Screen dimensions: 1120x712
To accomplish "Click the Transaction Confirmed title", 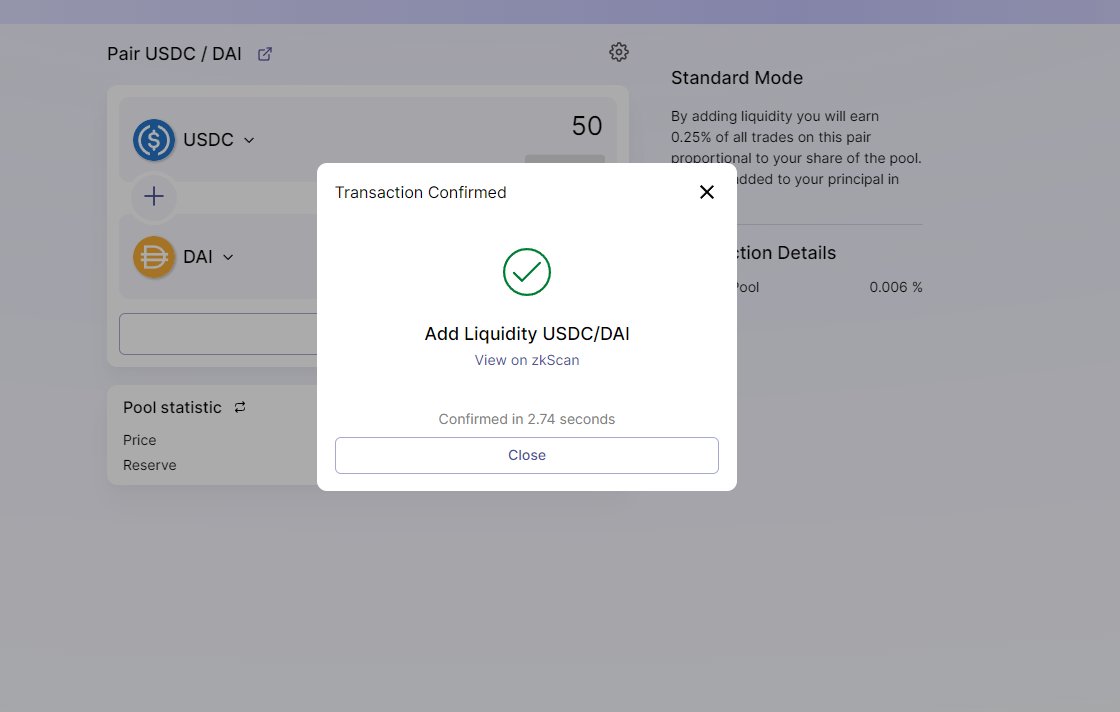I will 420,192.
